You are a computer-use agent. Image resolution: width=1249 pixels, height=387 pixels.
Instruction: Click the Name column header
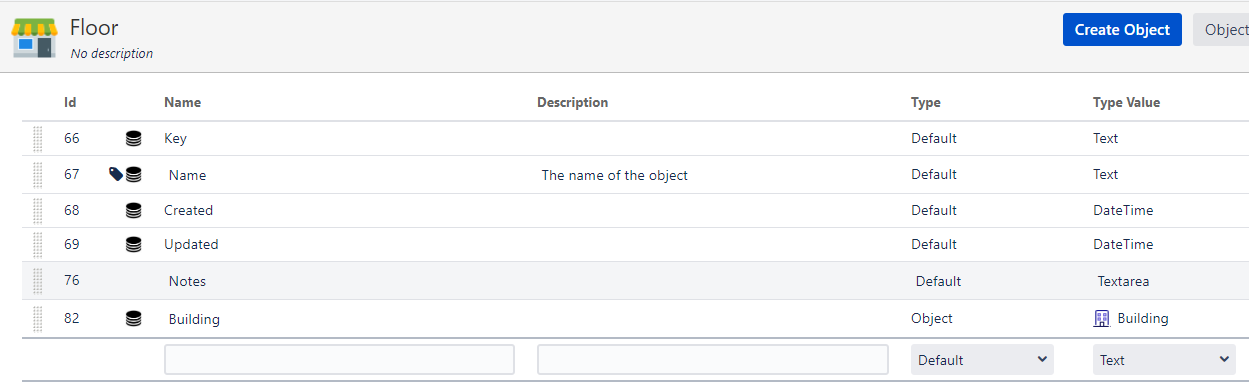(182, 102)
